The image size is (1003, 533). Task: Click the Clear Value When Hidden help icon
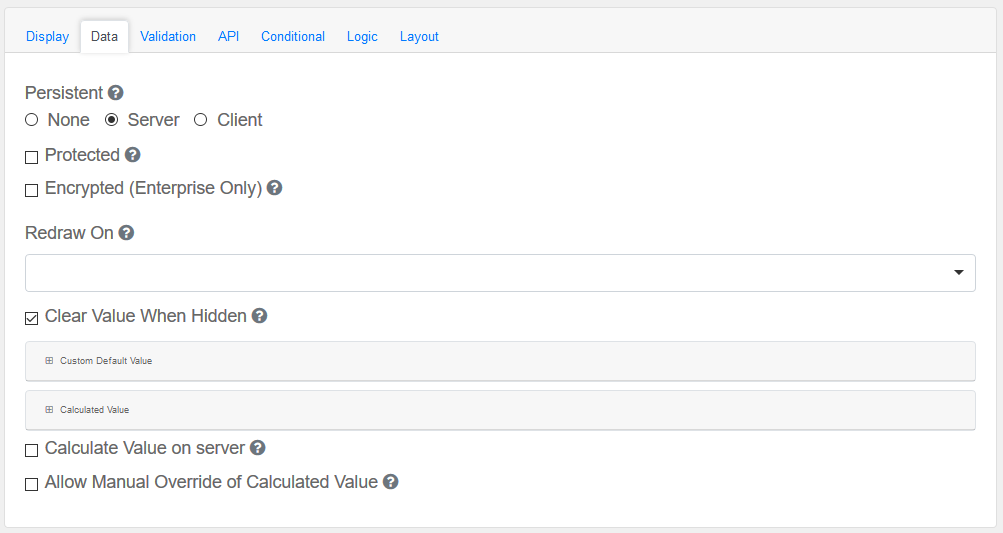point(260,316)
